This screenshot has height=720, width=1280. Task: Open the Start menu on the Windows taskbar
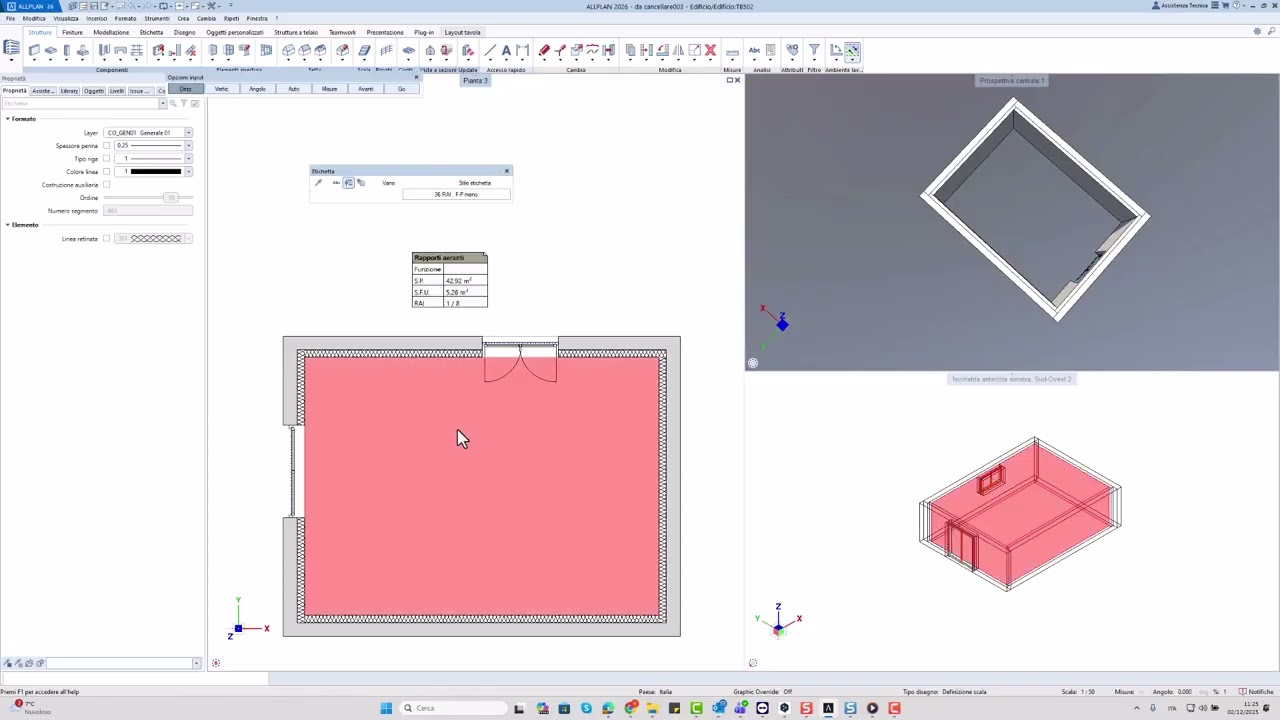click(386, 708)
